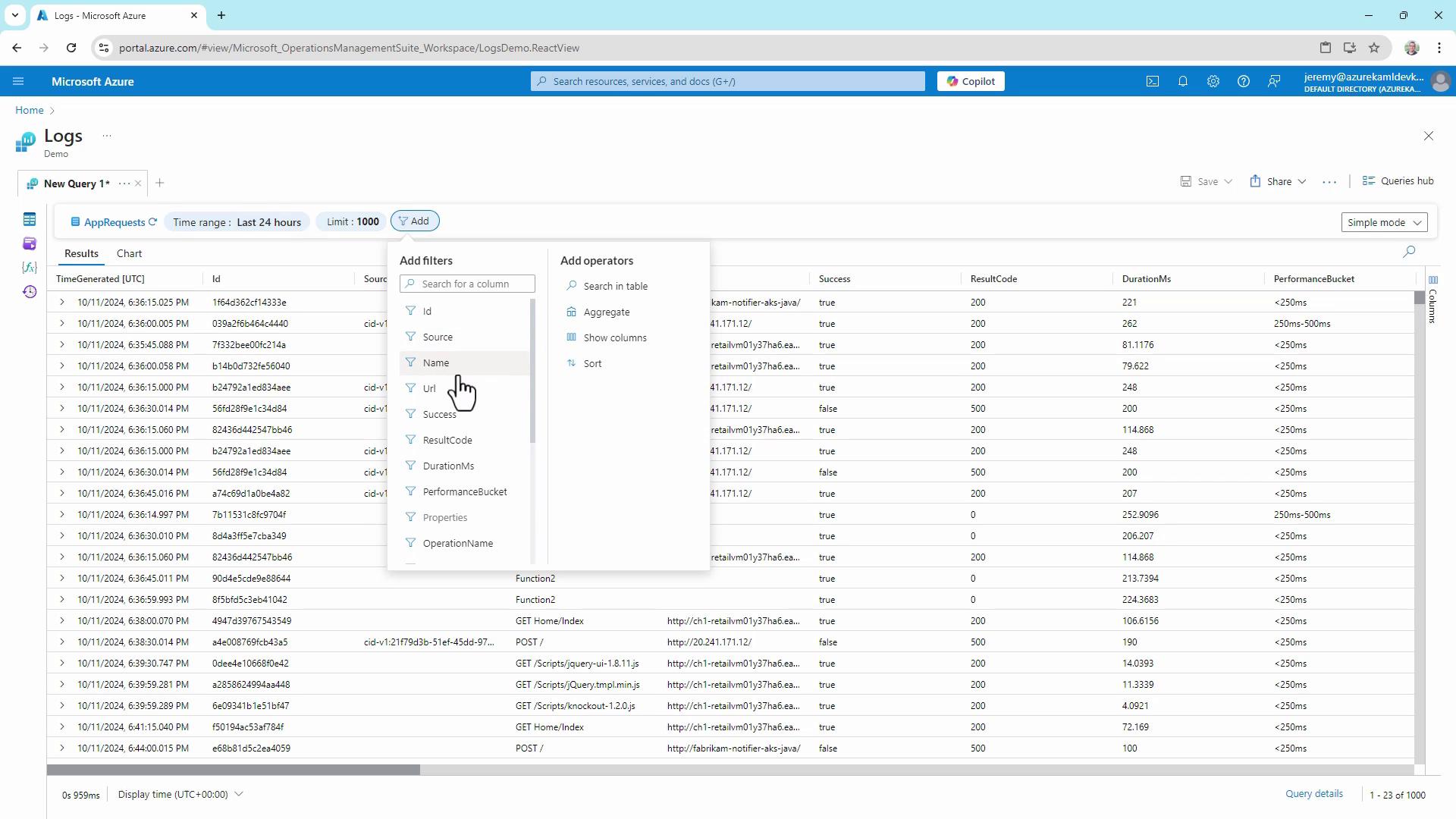Open the feedback icon in top bar
Image resolution: width=1456 pixels, height=819 pixels.
point(1274,81)
